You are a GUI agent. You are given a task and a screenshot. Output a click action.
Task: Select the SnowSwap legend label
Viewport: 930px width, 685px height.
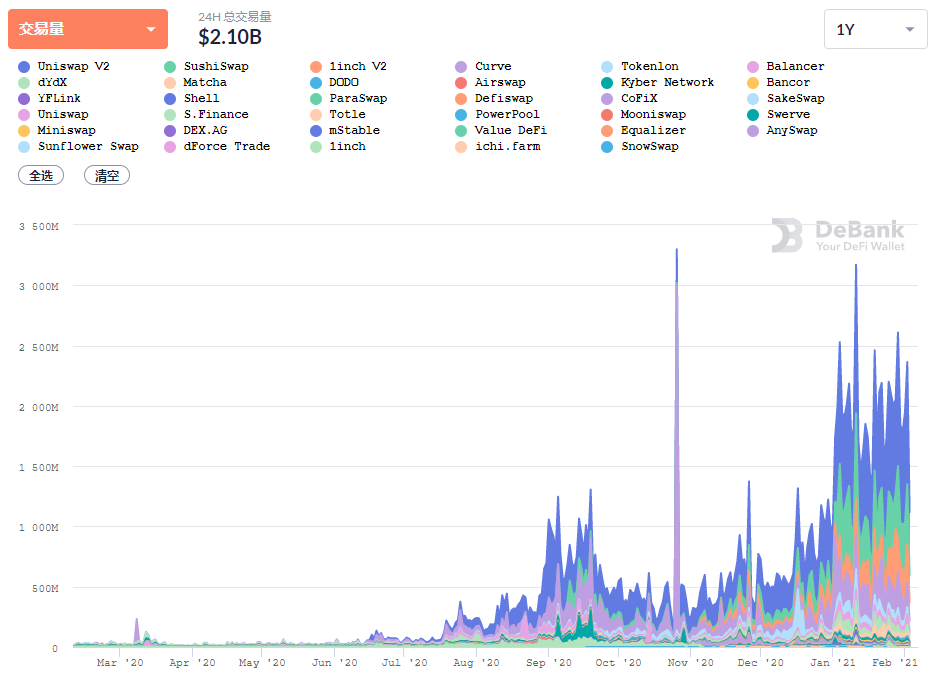coord(649,146)
